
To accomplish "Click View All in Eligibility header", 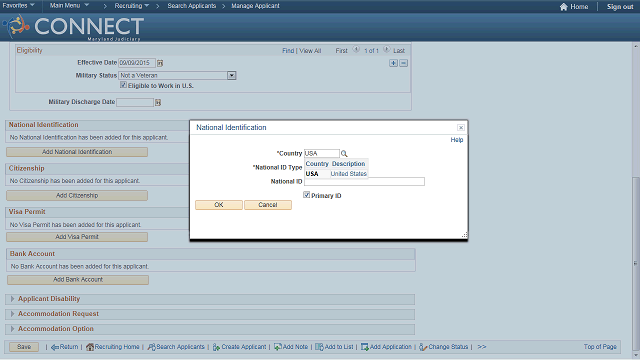I will click(310, 51).
